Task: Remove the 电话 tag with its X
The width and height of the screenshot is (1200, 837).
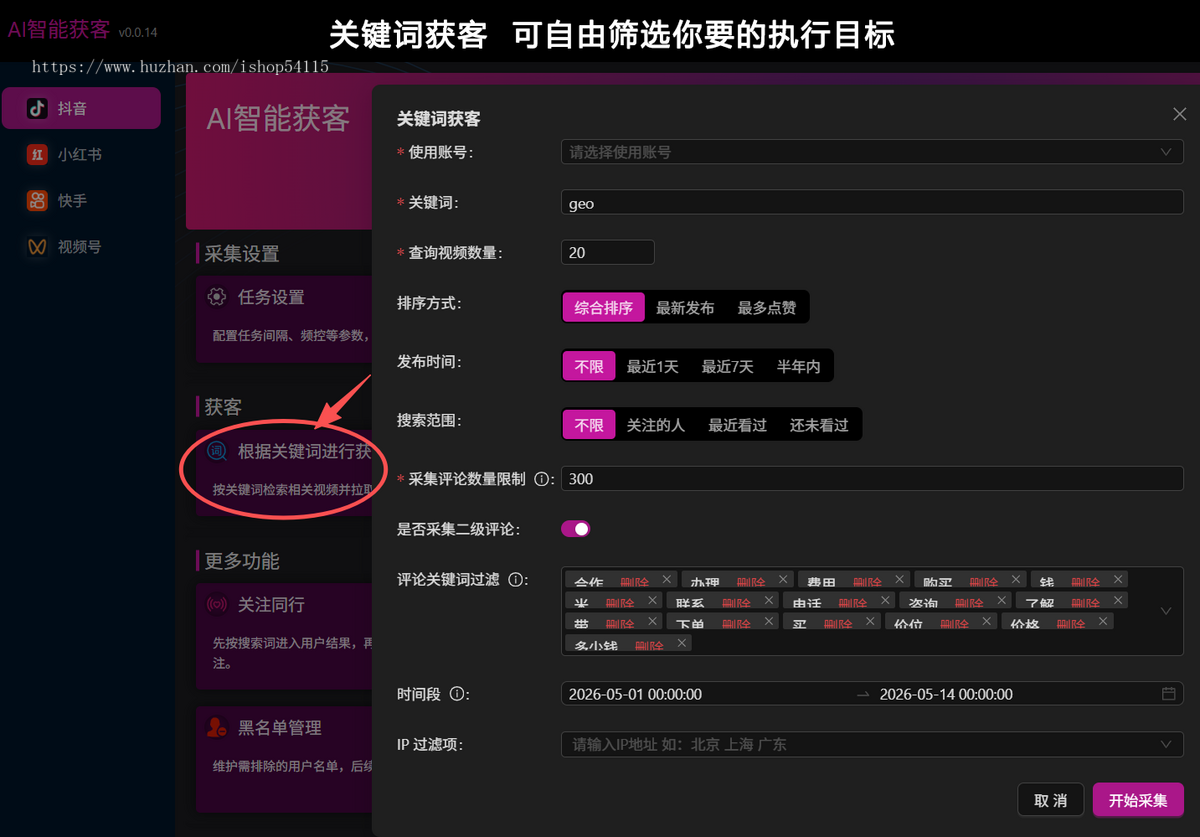Action: click(886, 601)
